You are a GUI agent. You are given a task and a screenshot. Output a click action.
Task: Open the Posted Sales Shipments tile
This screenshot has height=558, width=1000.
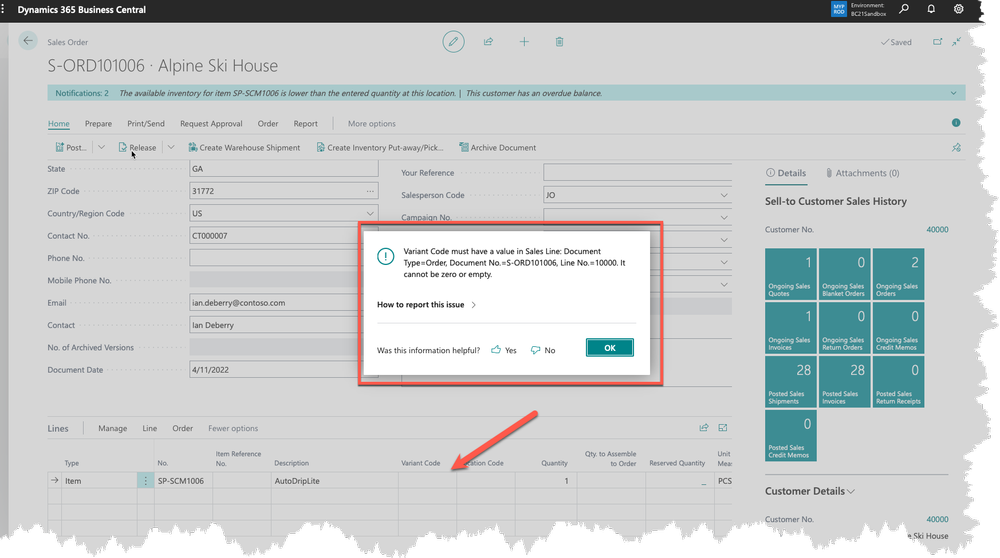pos(791,382)
